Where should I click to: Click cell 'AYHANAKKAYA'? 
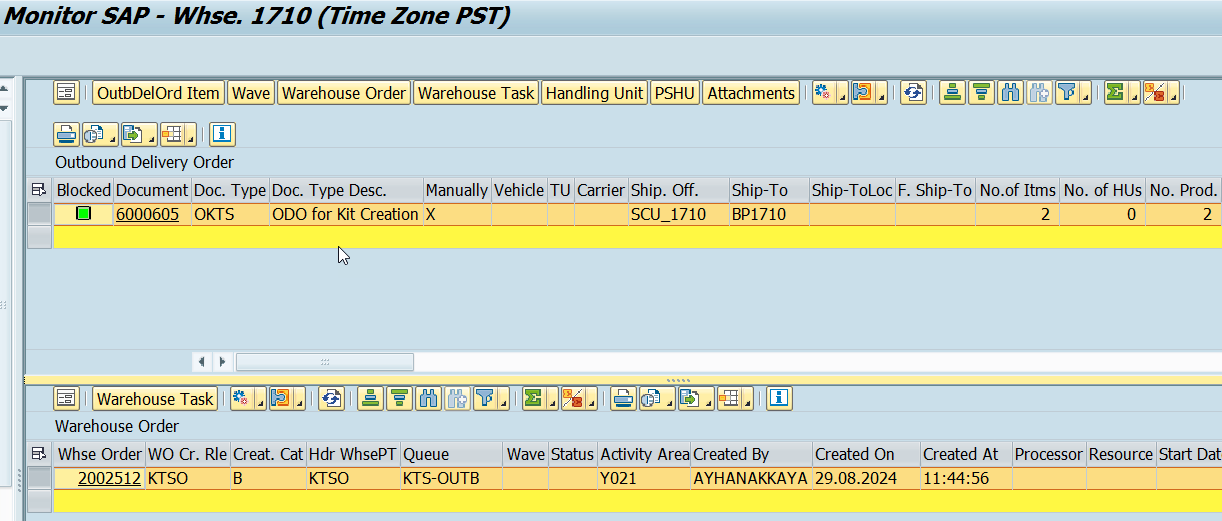pyautogui.click(x=750, y=478)
